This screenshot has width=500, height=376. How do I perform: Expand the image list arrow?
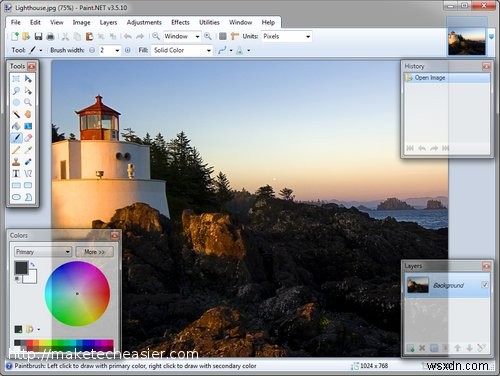491,37
